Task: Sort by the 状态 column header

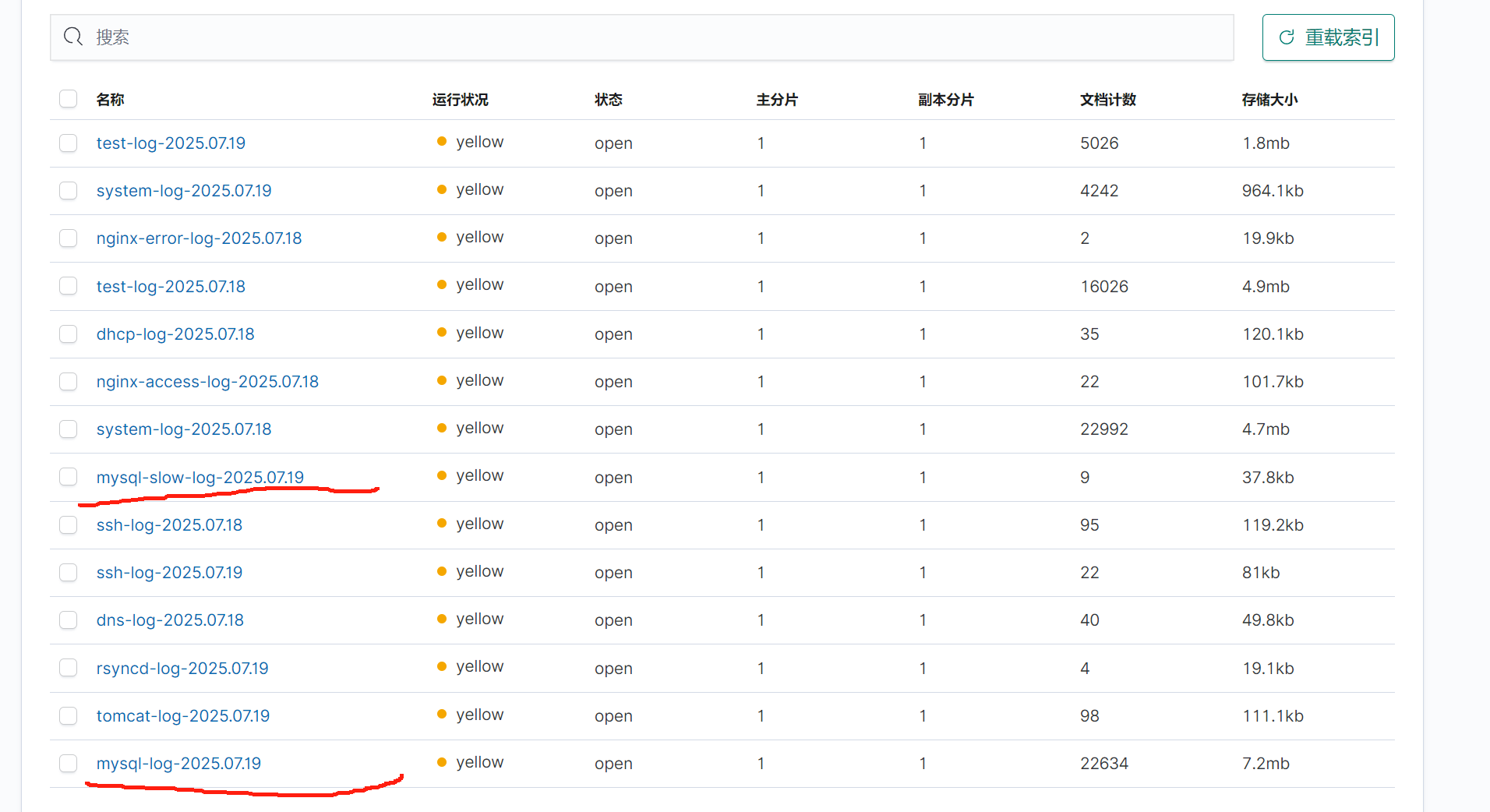Action: (x=608, y=100)
